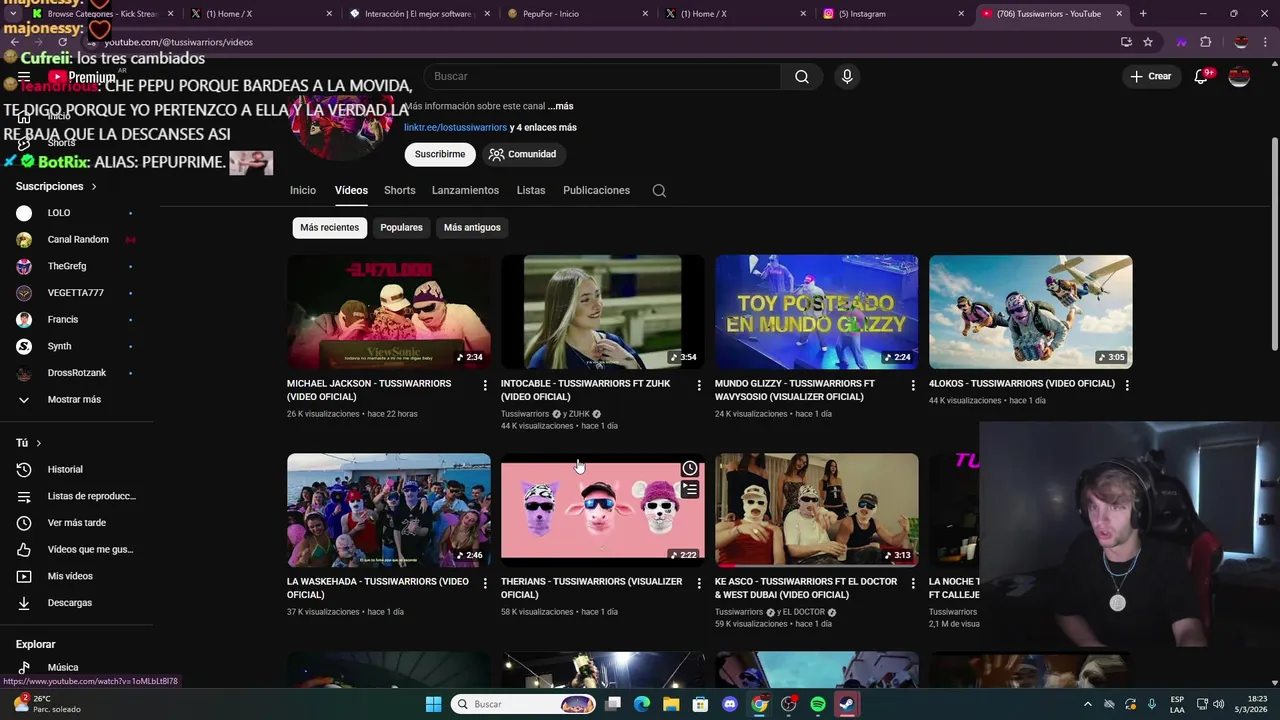Open options menu for MICHAEL JACKSON video
The width and height of the screenshot is (1280, 720).
pos(485,385)
